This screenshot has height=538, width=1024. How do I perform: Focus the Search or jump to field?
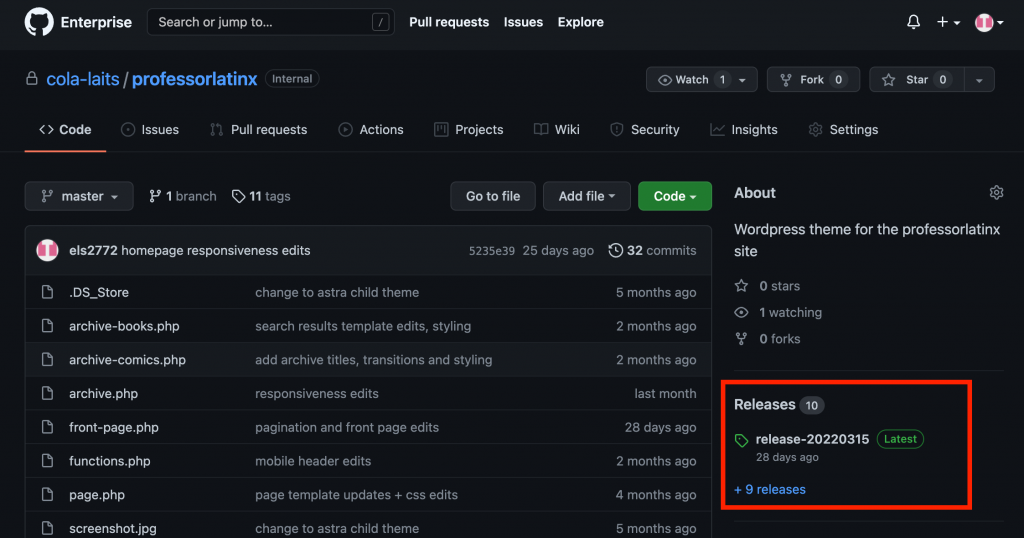[270, 22]
